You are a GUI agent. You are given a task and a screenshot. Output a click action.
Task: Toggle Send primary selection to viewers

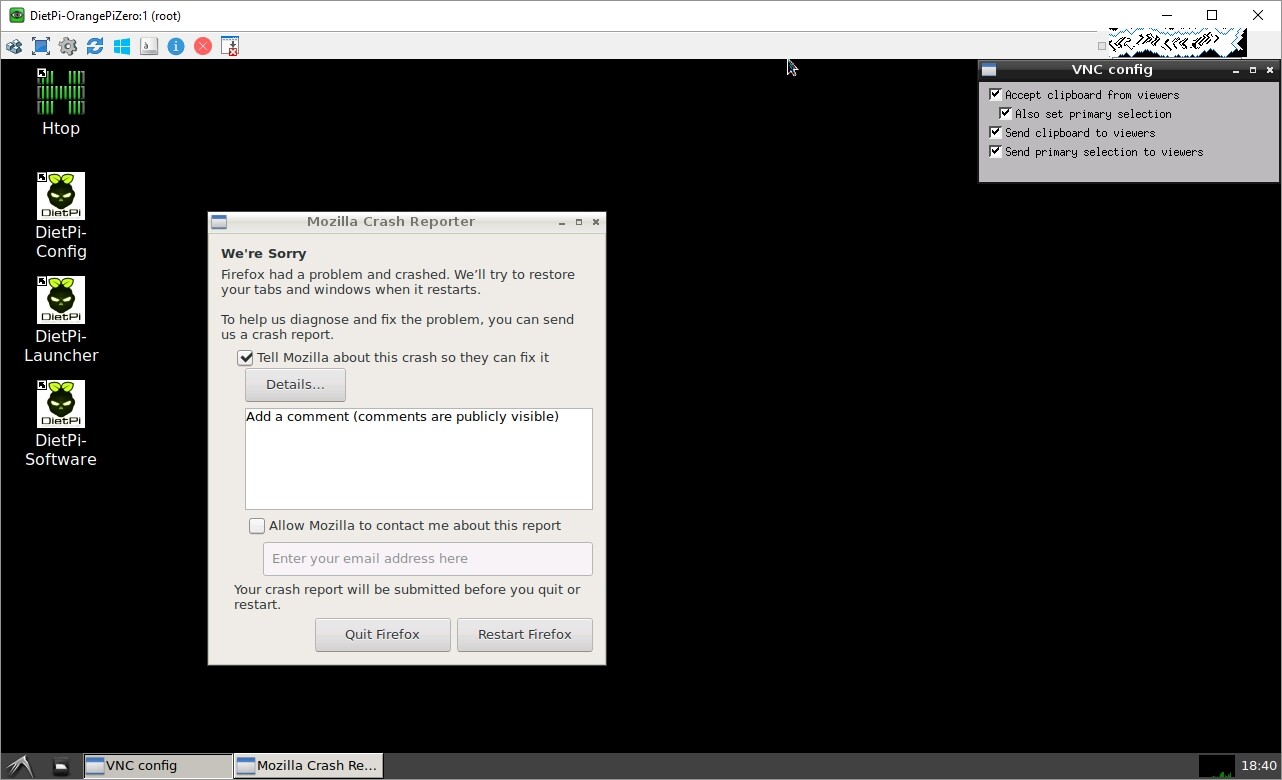[x=995, y=152]
